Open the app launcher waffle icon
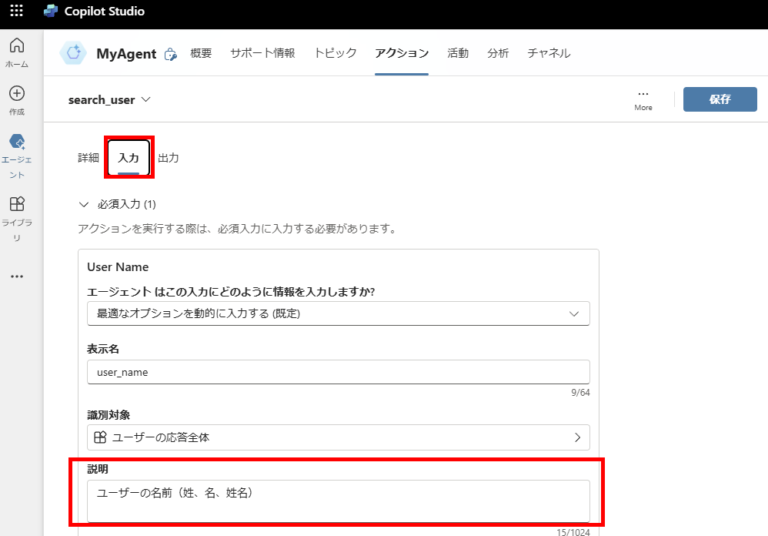The height and width of the screenshot is (536, 768). click(x=16, y=12)
